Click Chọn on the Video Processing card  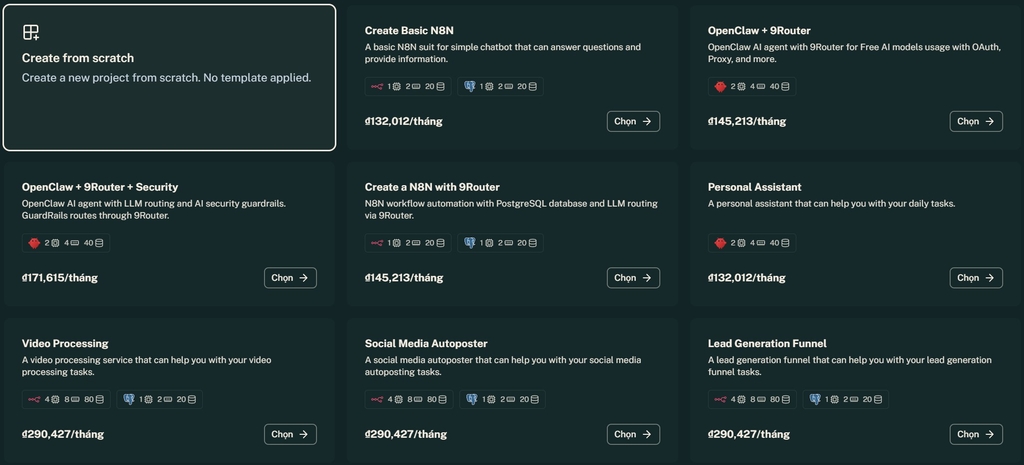(x=290, y=434)
